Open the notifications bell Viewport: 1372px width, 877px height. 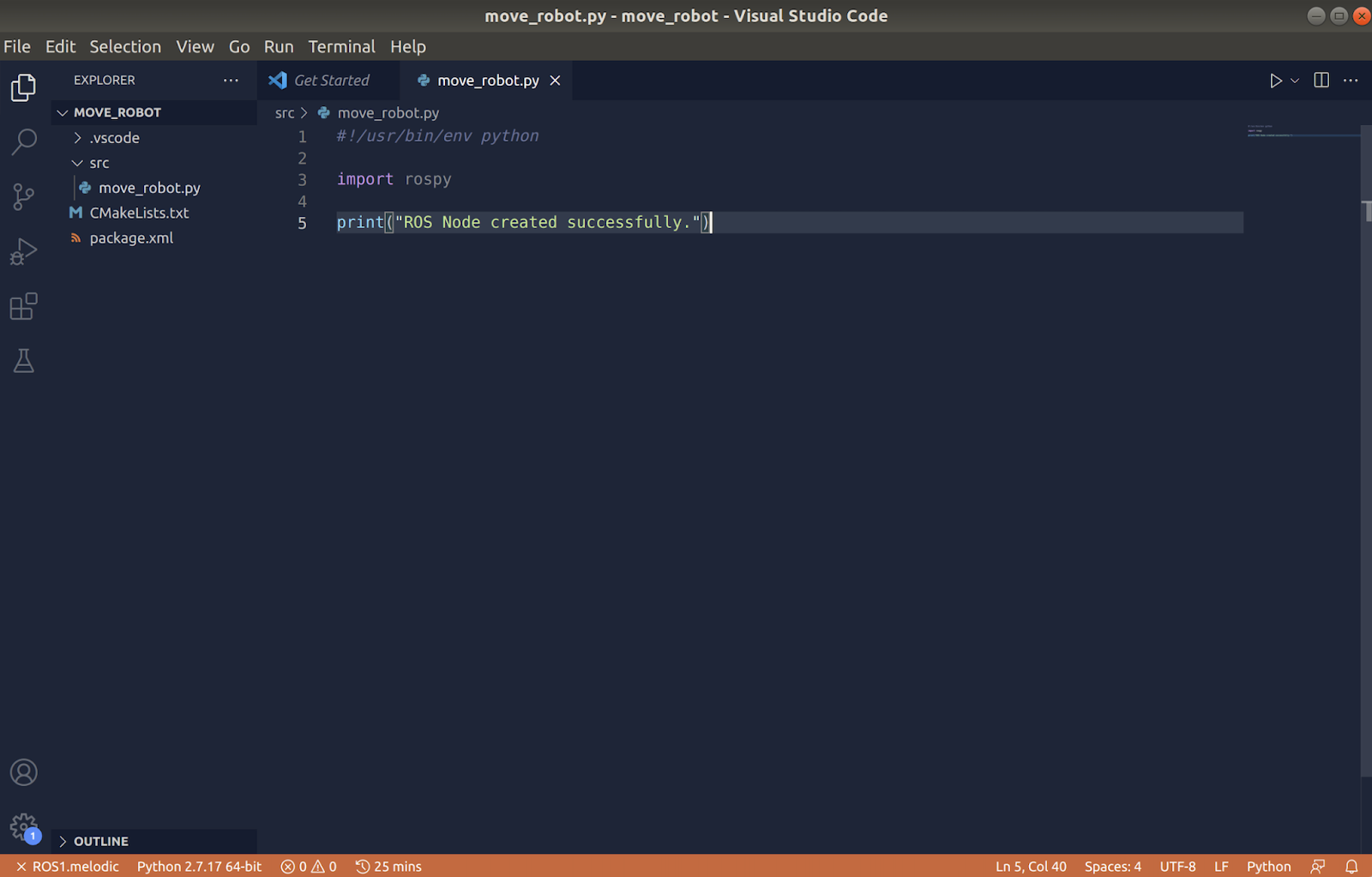click(1351, 867)
